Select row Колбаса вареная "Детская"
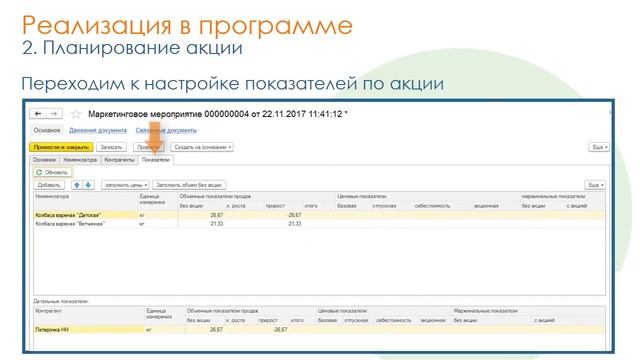The width and height of the screenshot is (640, 360). coord(320,215)
